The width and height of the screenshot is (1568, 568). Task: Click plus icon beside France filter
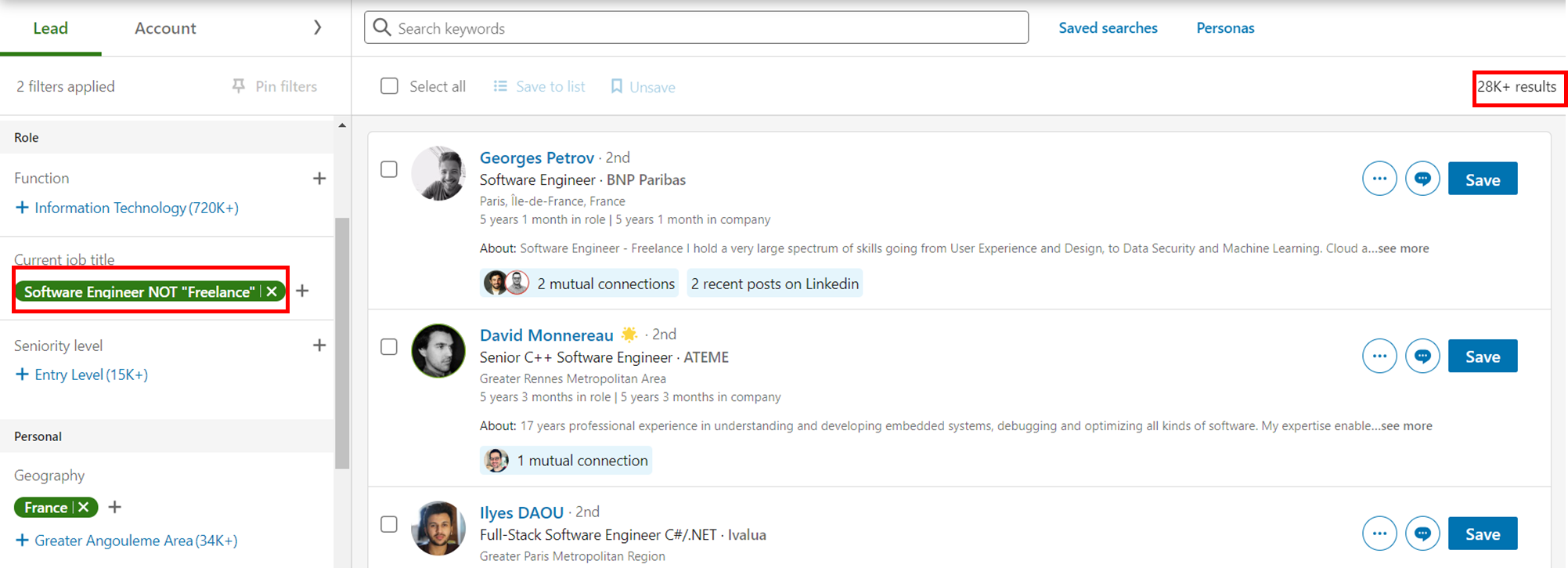coord(115,508)
